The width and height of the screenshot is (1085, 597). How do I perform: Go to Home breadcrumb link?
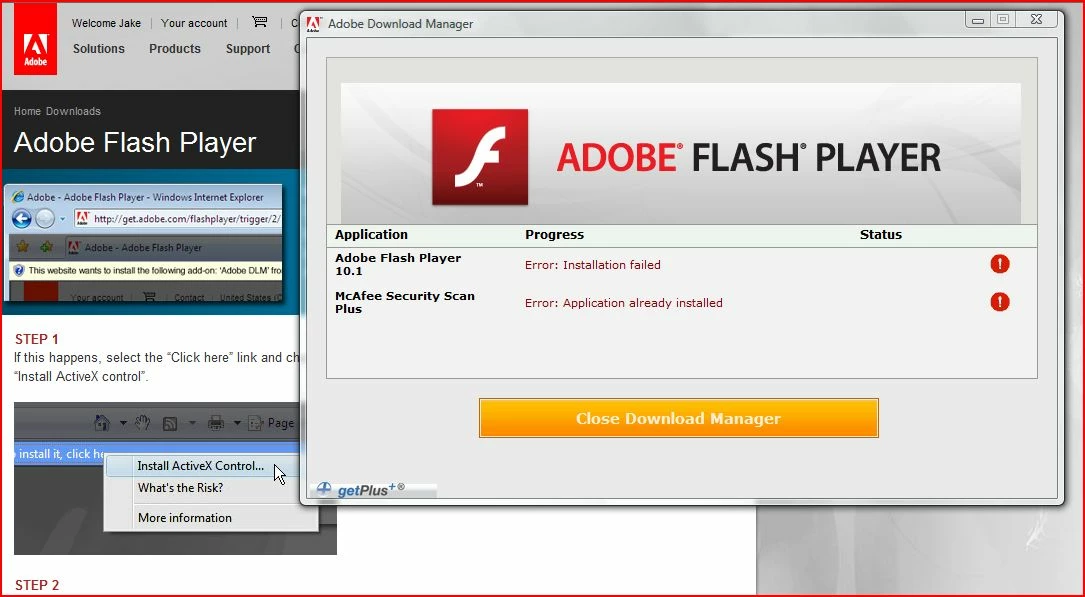tap(27, 111)
